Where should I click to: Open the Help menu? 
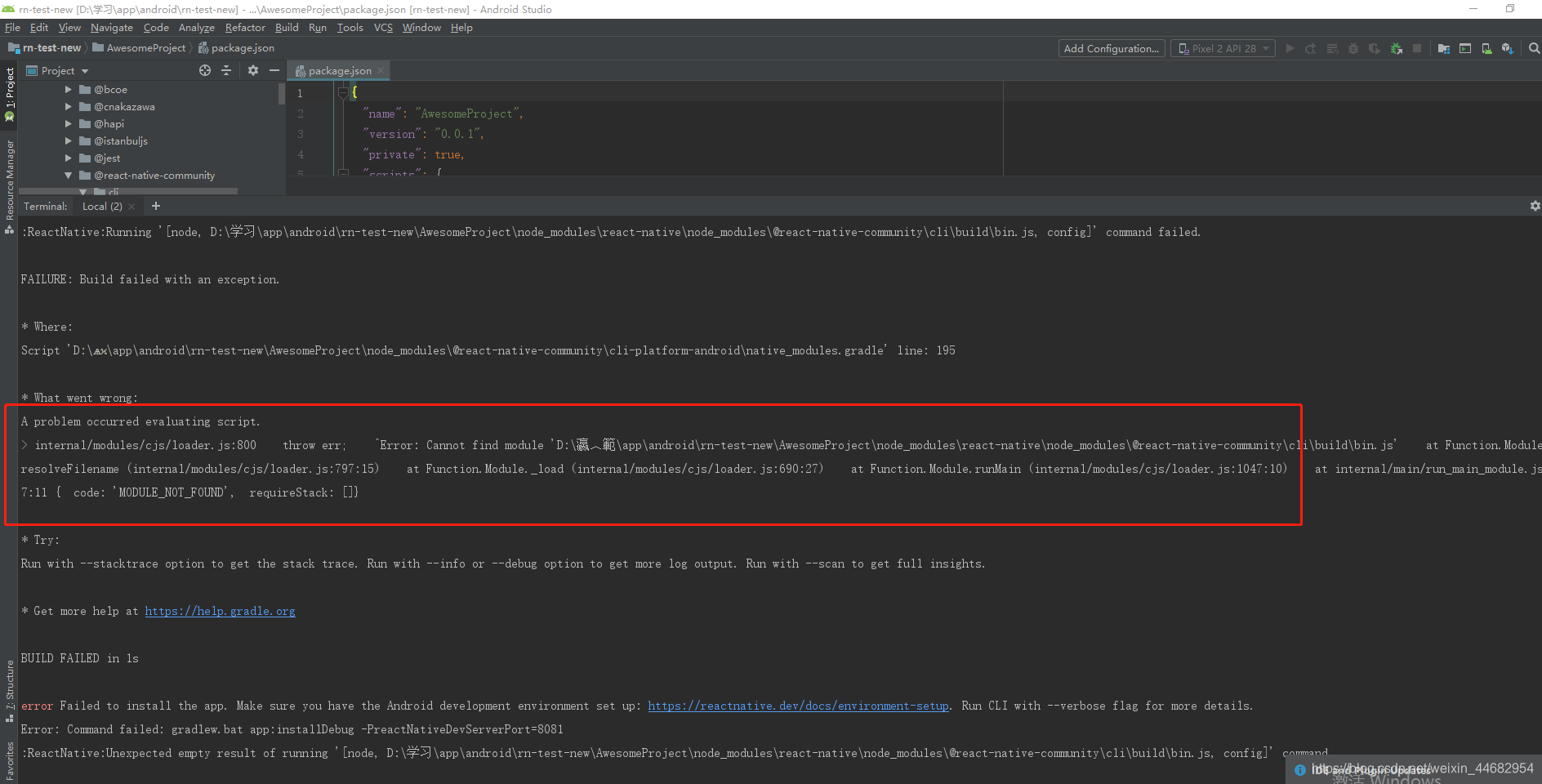[x=461, y=28]
